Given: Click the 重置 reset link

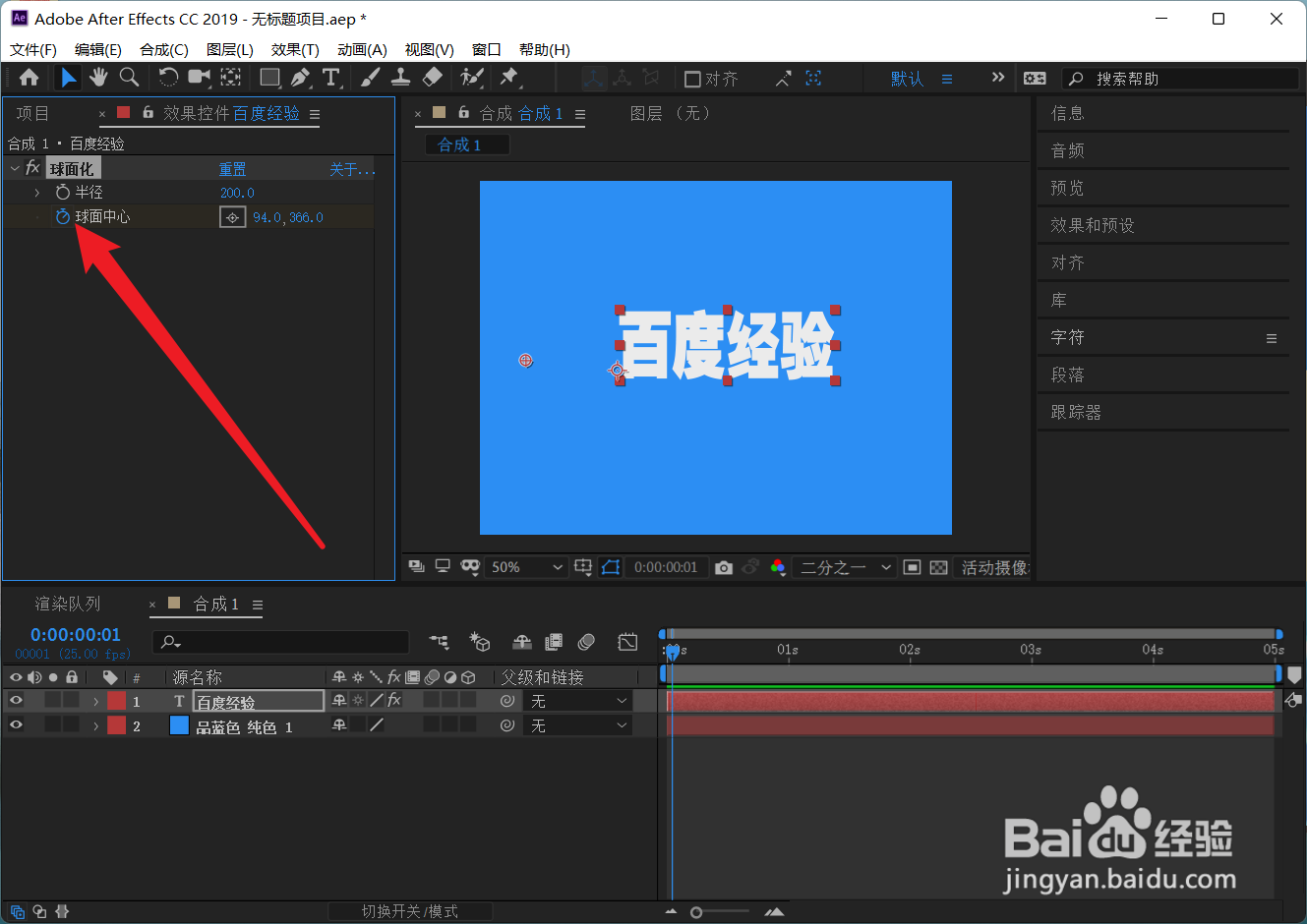Looking at the screenshot, I should (x=232, y=169).
